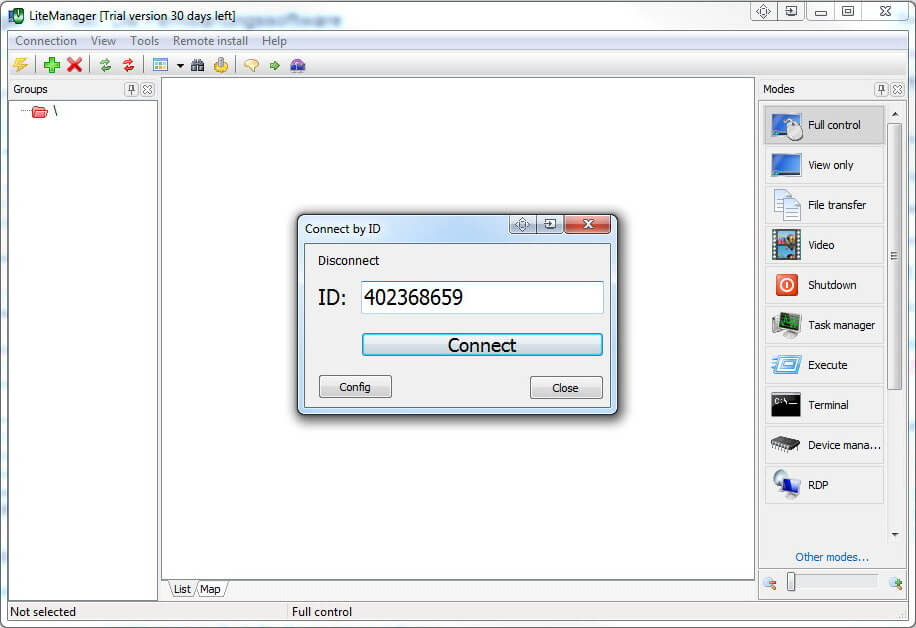
Task: Open the Tools menu
Action: 144,41
